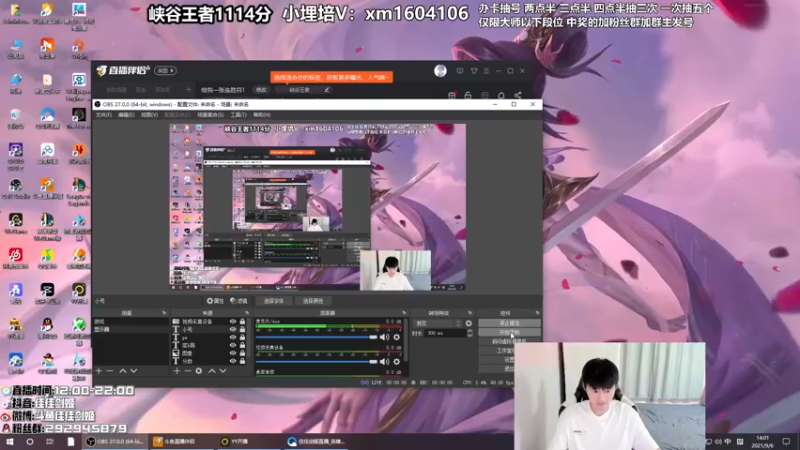
Task: Pop out the Scenes dock panel icon
Action: [x=164, y=313]
